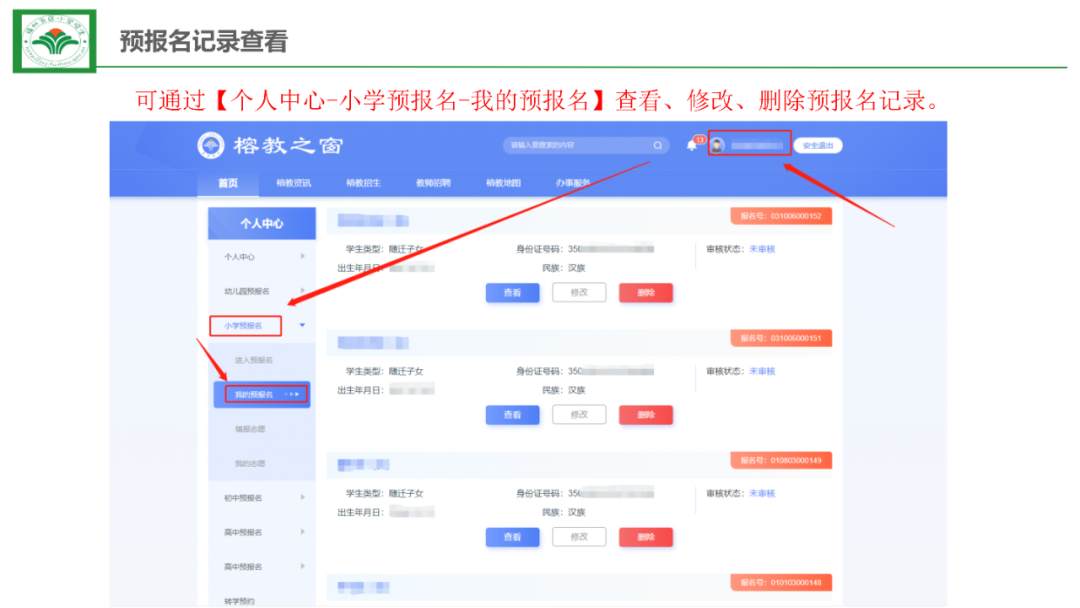
Task: Expand the 幼儿园预报名 submenu arrow
Action: point(302,291)
